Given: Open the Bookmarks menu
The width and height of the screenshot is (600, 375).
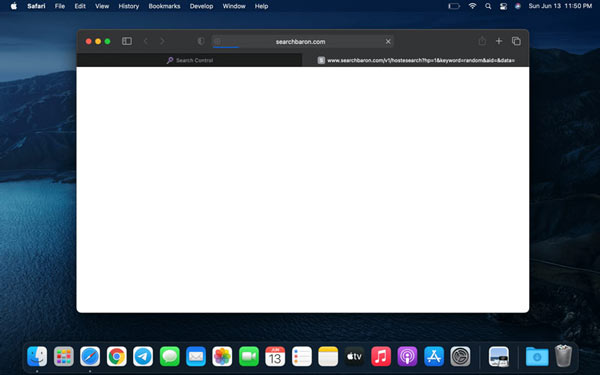Looking at the screenshot, I should tap(164, 6).
